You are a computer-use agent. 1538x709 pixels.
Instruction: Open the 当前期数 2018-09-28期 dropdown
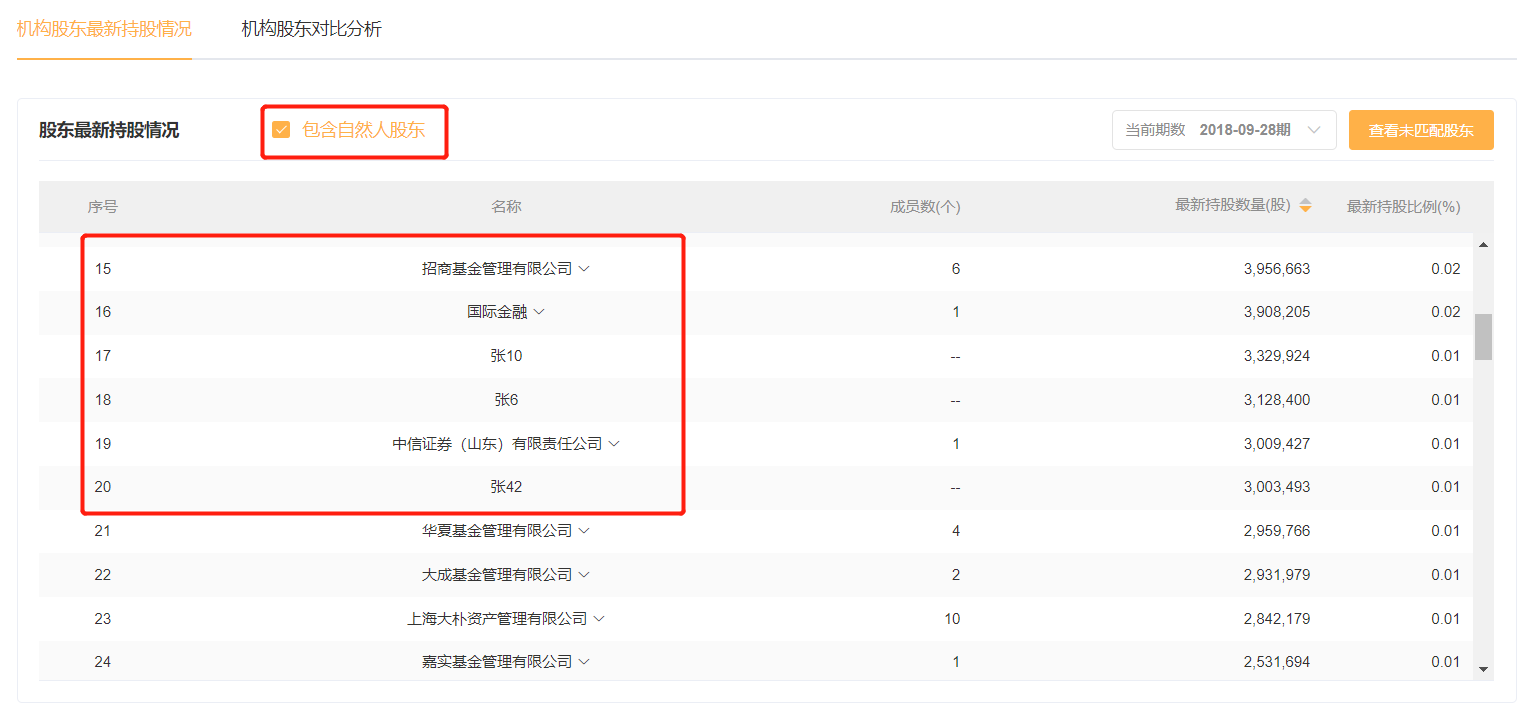coord(1224,130)
